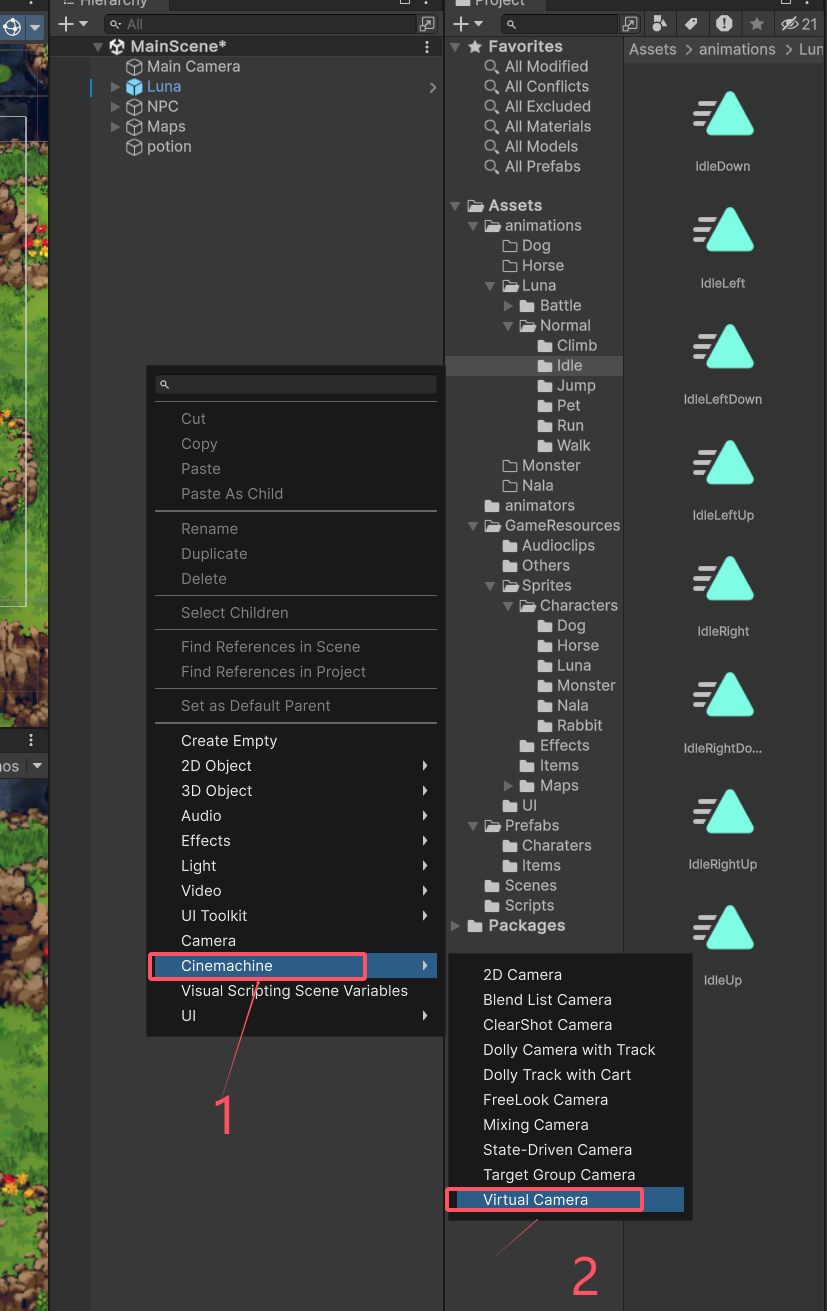Collapse the MainScene tree node
The height and width of the screenshot is (1311, 827).
(x=98, y=47)
